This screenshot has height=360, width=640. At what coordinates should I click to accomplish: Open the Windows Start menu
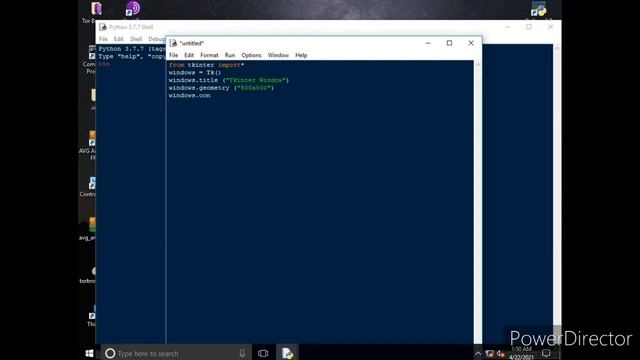[89, 353]
